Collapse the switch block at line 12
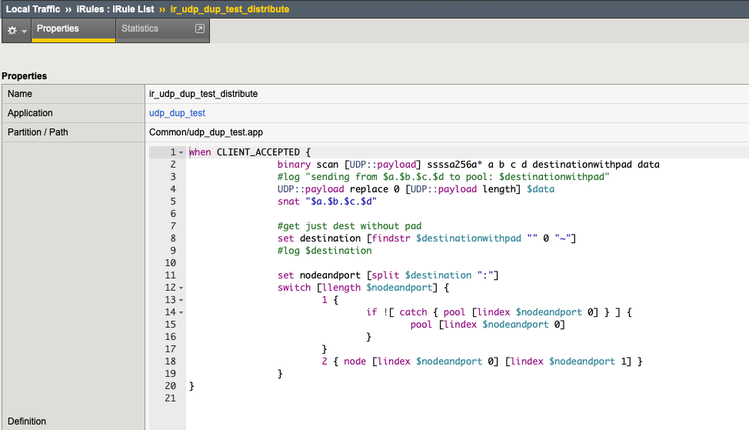 pos(181,287)
